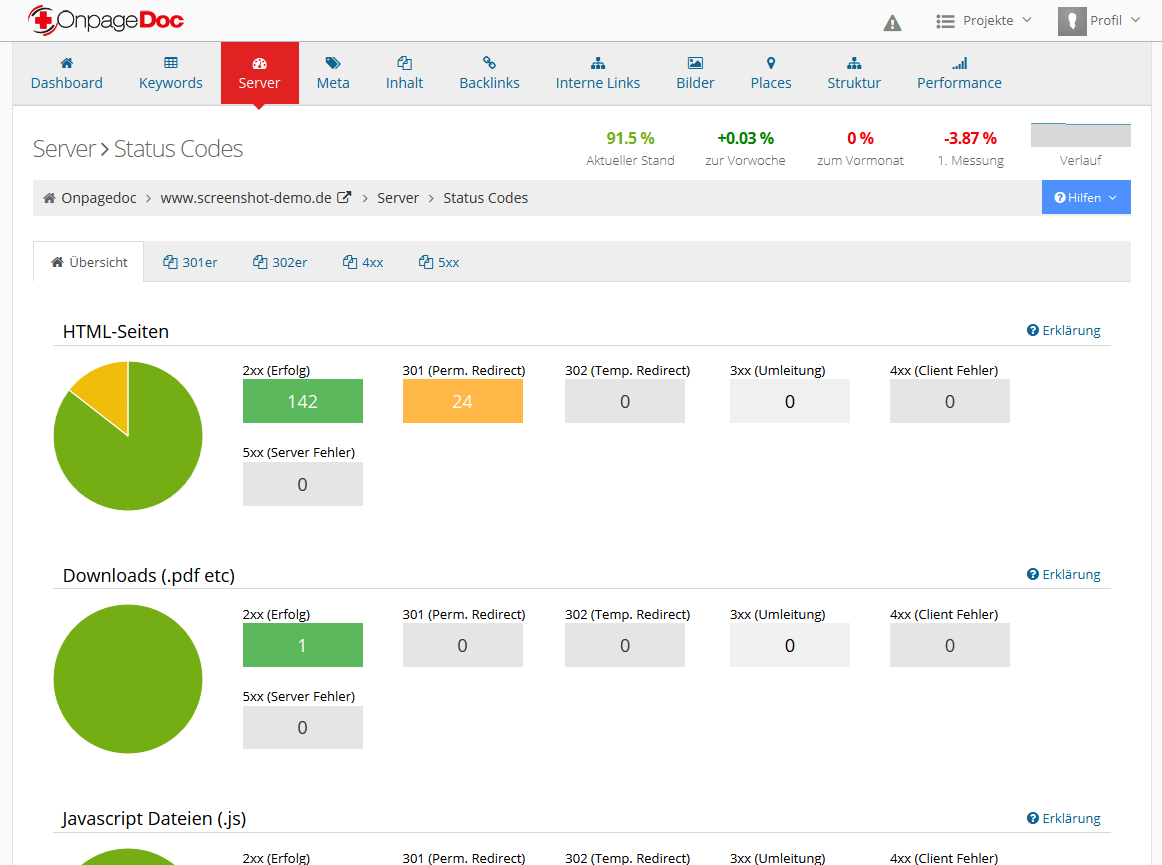Click Erklärung link for HTML-Seiten
Viewport: 1162px width, 865px height.
tap(1063, 331)
